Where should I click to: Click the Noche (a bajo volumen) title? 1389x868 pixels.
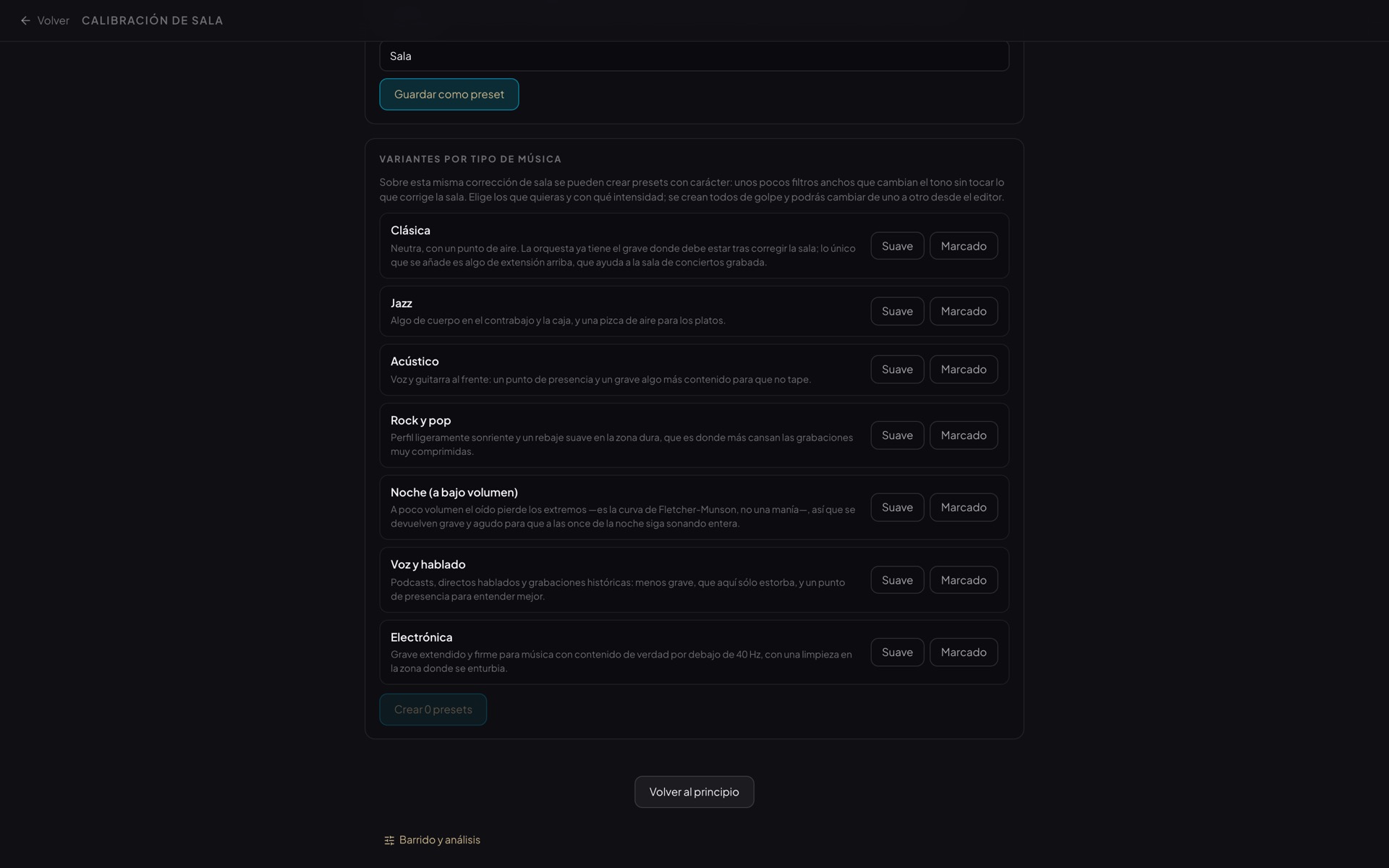coord(454,493)
